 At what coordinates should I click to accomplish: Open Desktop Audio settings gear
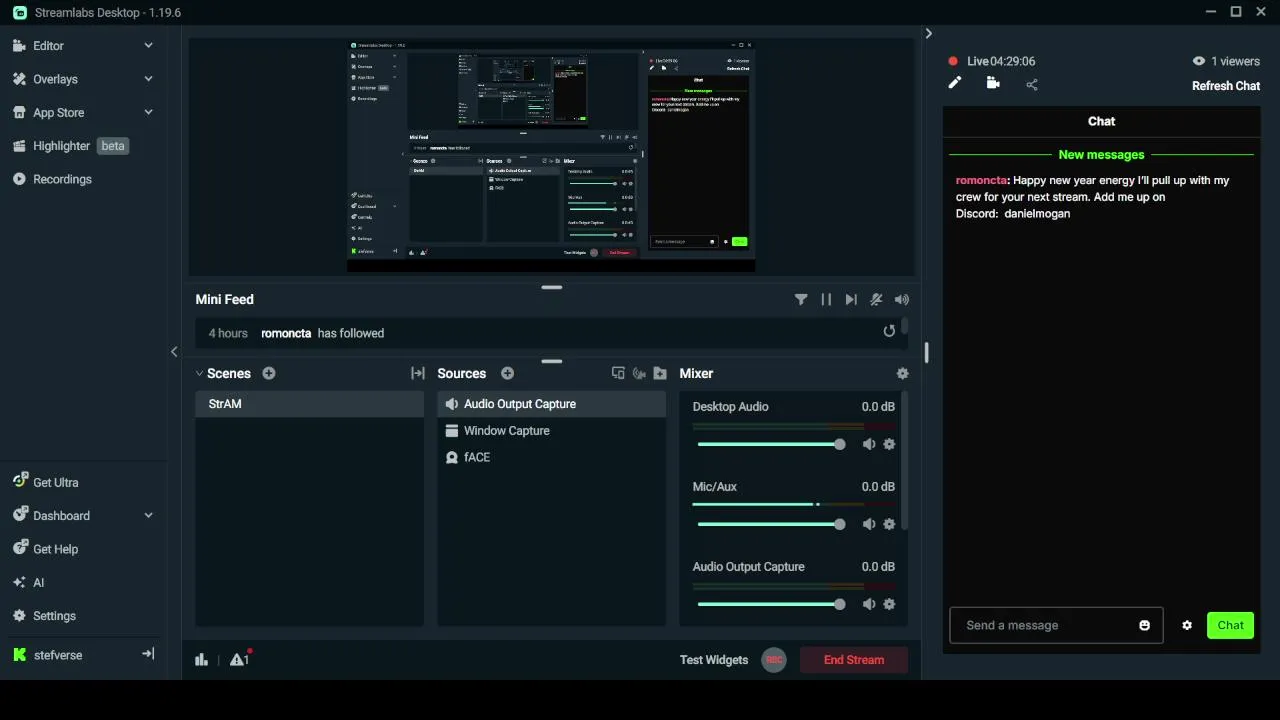pyautogui.click(x=889, y=444)
